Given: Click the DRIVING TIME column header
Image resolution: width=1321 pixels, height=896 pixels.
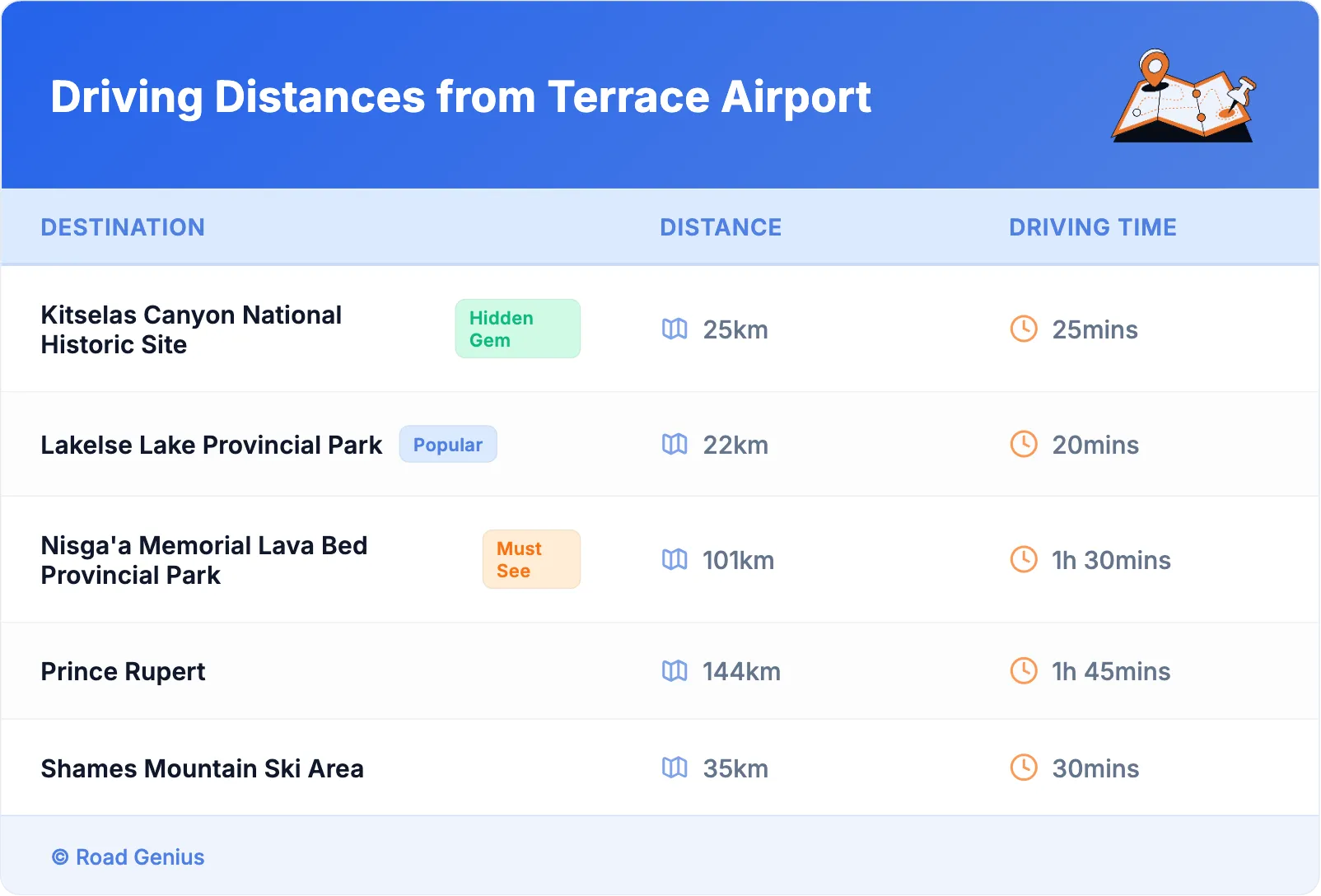Looking at the screenshot, I should click(x=1093, y=227).
